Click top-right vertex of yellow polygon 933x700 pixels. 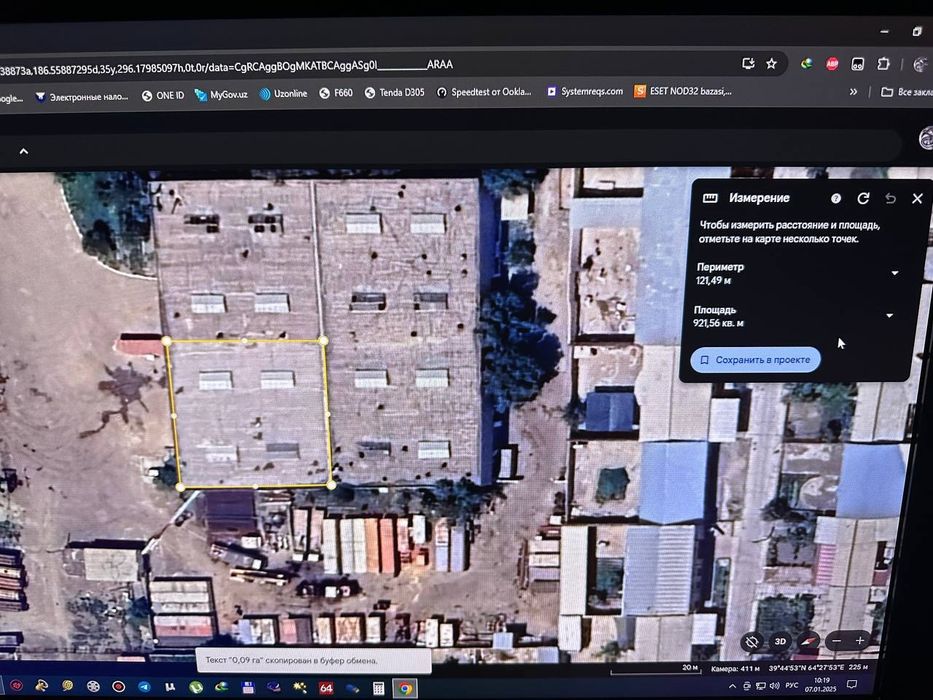click(323, 340)
